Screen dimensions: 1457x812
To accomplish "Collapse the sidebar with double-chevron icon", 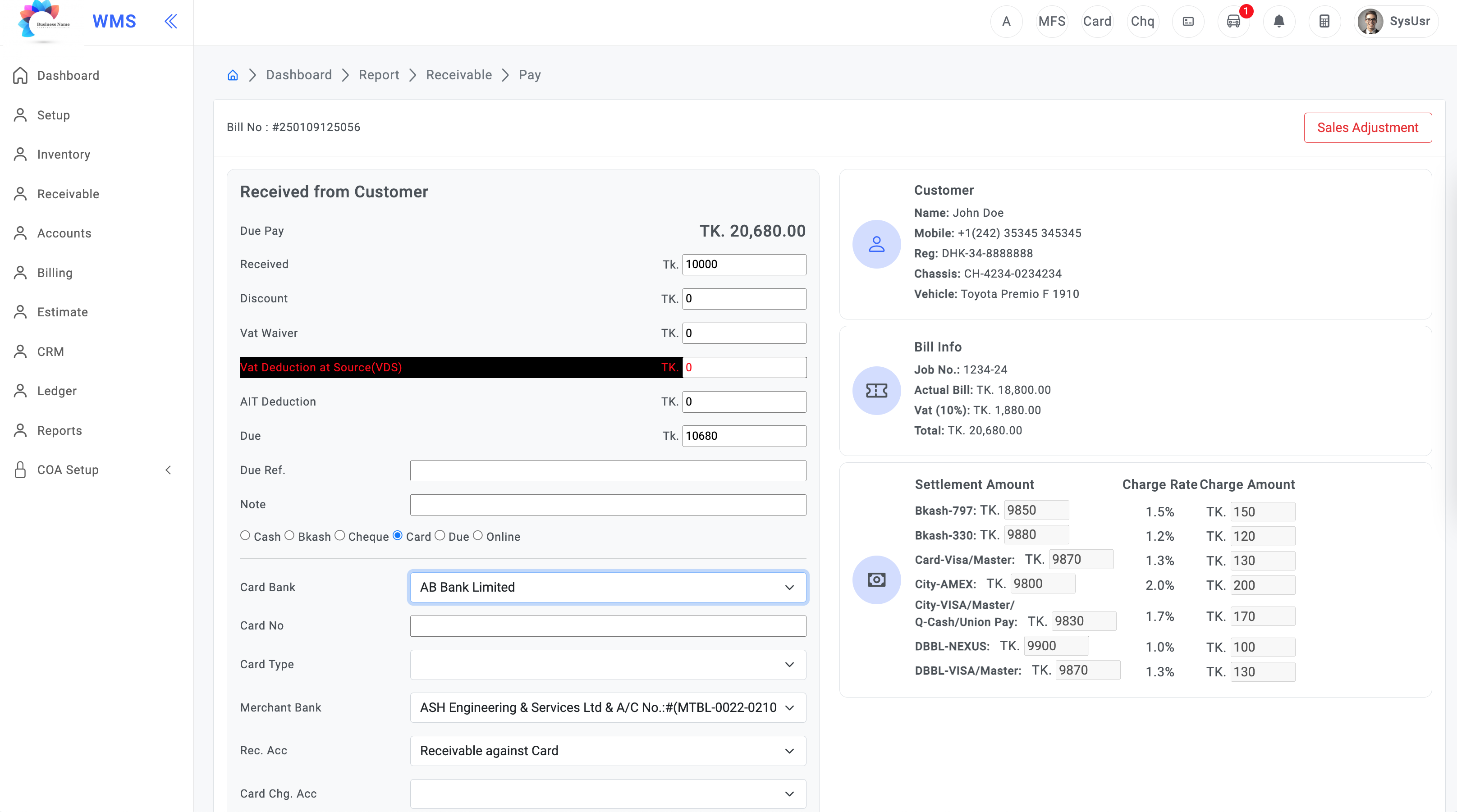I will point(171,22).
